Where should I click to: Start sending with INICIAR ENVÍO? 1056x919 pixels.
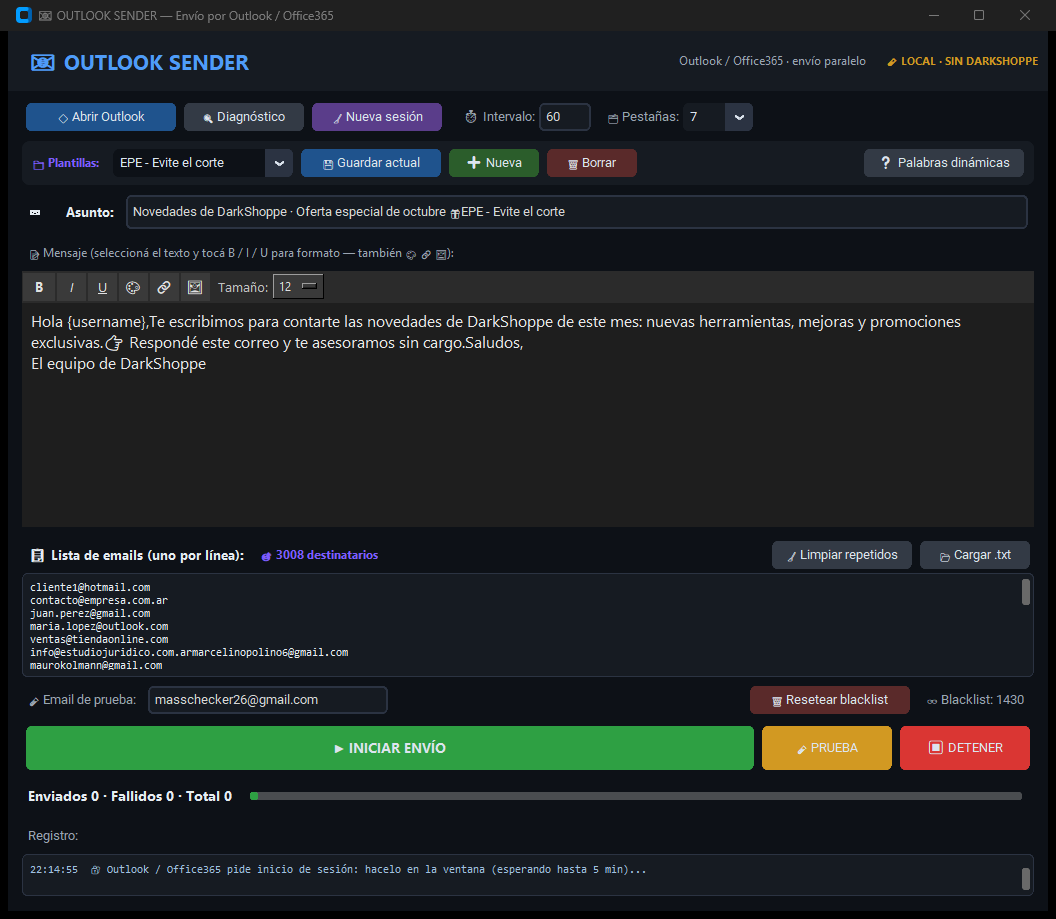389,748
